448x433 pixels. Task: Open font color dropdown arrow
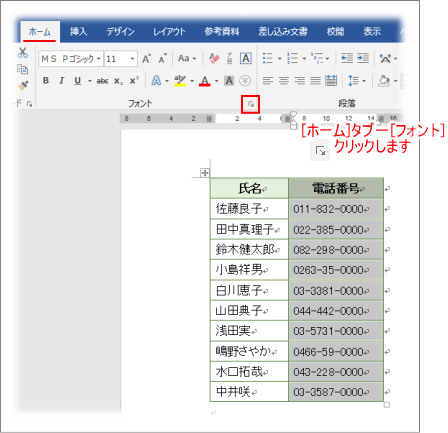tap(216, 81)
